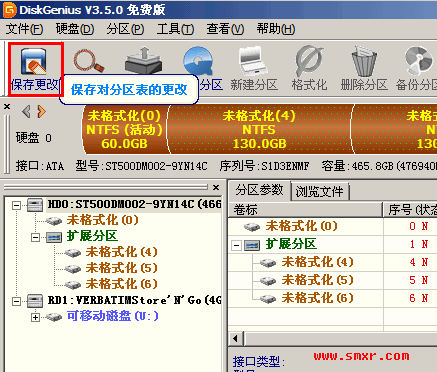Click drive icon beside 未格式化(5) in tree
This screenshot has width=437, height=372.
pyautogui.click(x=73, y=269)
